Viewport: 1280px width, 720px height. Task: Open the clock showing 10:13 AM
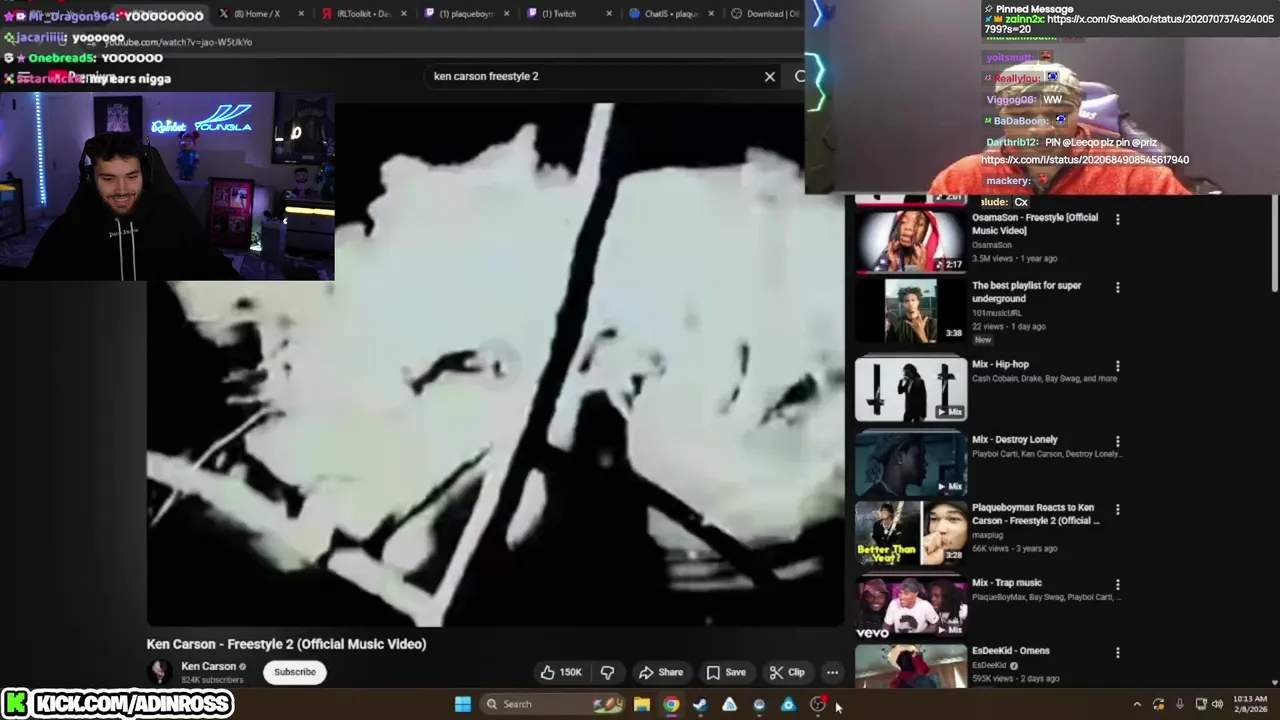click(1250, 704)
